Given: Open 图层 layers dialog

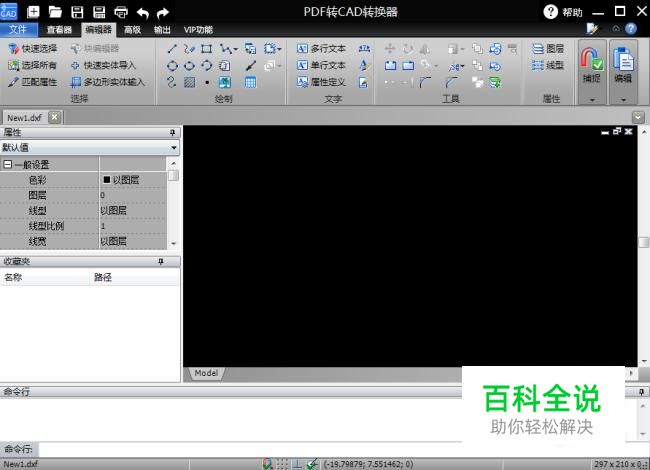Looking at the screenshot, I should [548, 48].
